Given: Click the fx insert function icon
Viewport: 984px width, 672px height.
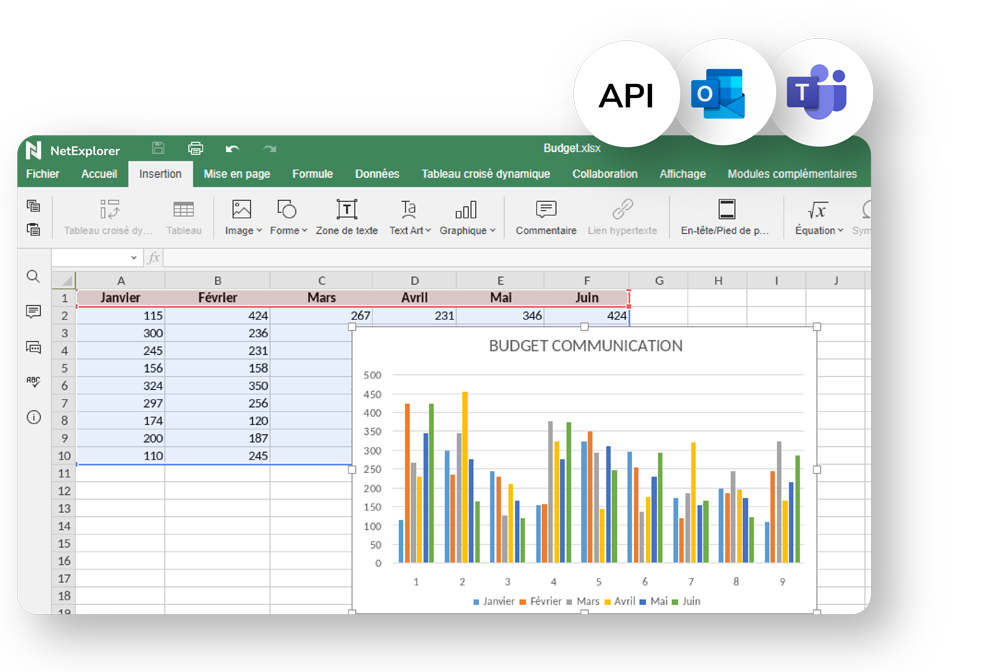Looking at the screenshot, I should pos(154,257).
